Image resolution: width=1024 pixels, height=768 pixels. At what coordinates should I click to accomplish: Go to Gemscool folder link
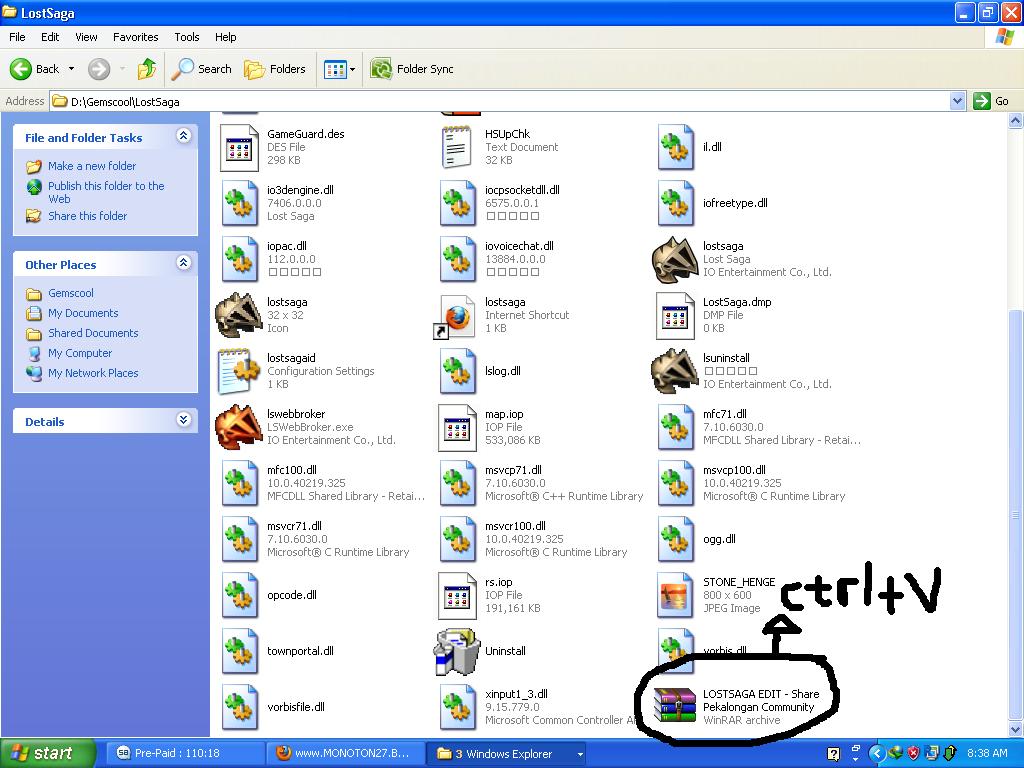(x=71, y=293)
